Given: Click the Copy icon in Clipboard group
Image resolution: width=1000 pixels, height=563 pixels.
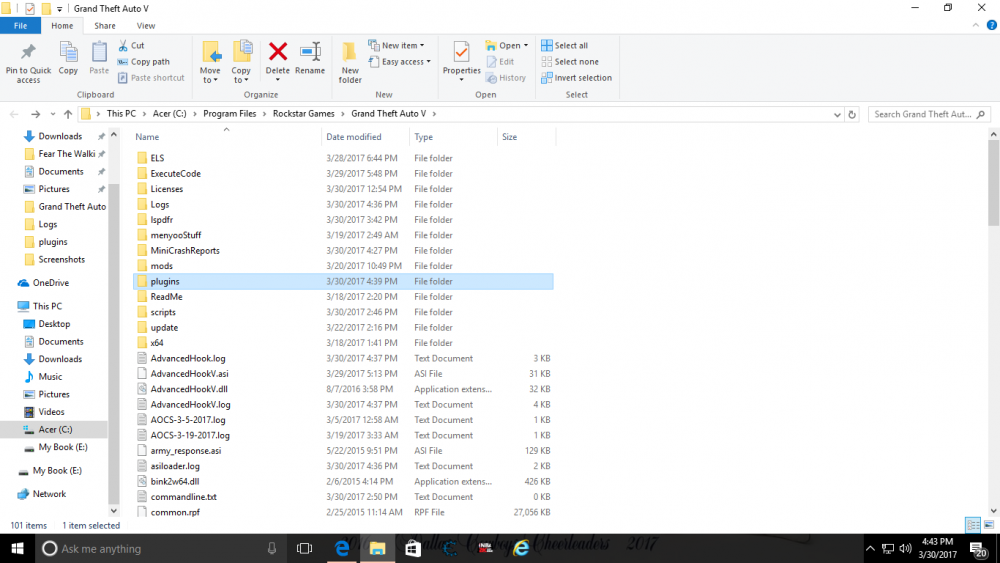Looking at the screenshot, I should [x=68, y=52].
